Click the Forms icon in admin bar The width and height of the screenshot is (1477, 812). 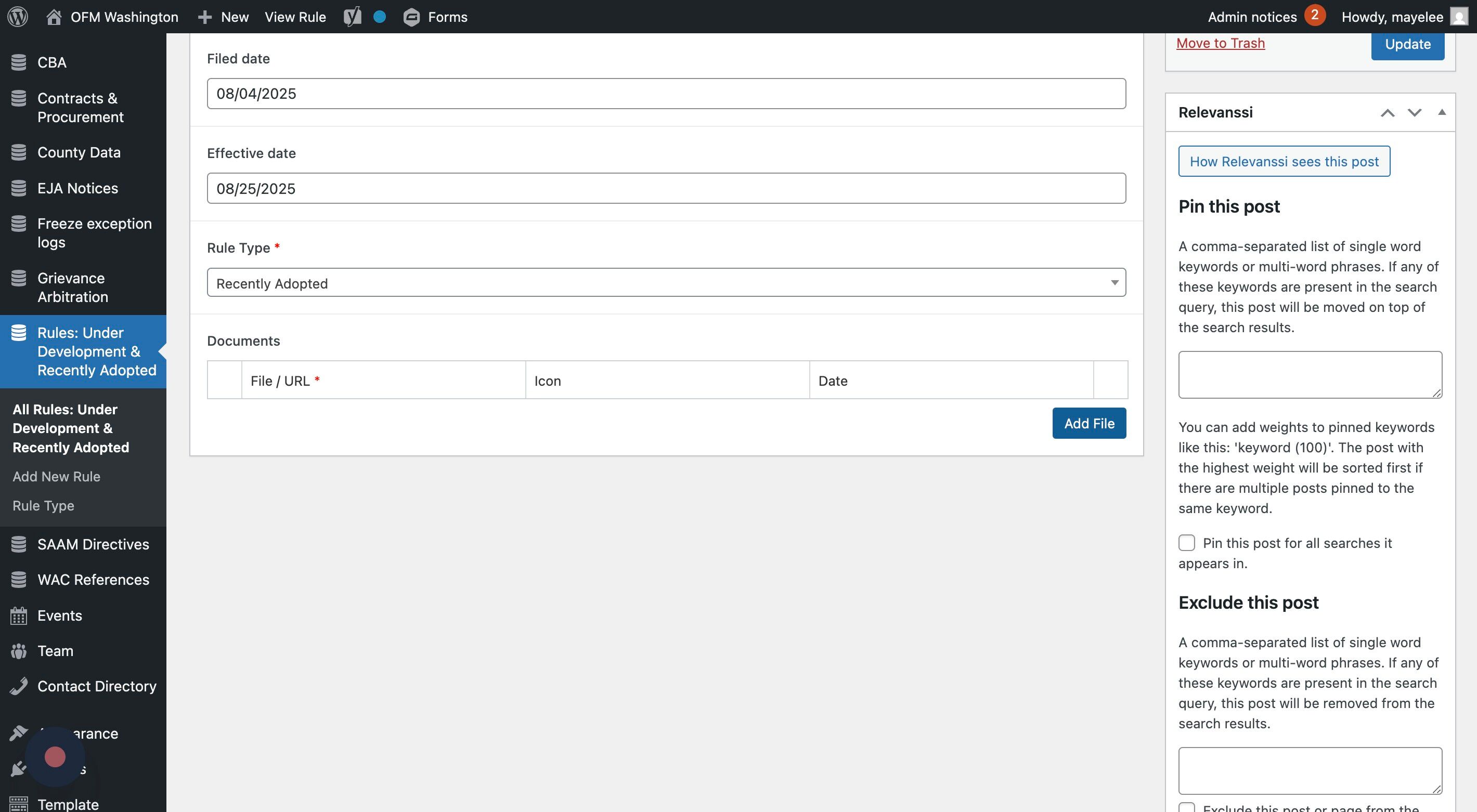[x=411, y=17]
